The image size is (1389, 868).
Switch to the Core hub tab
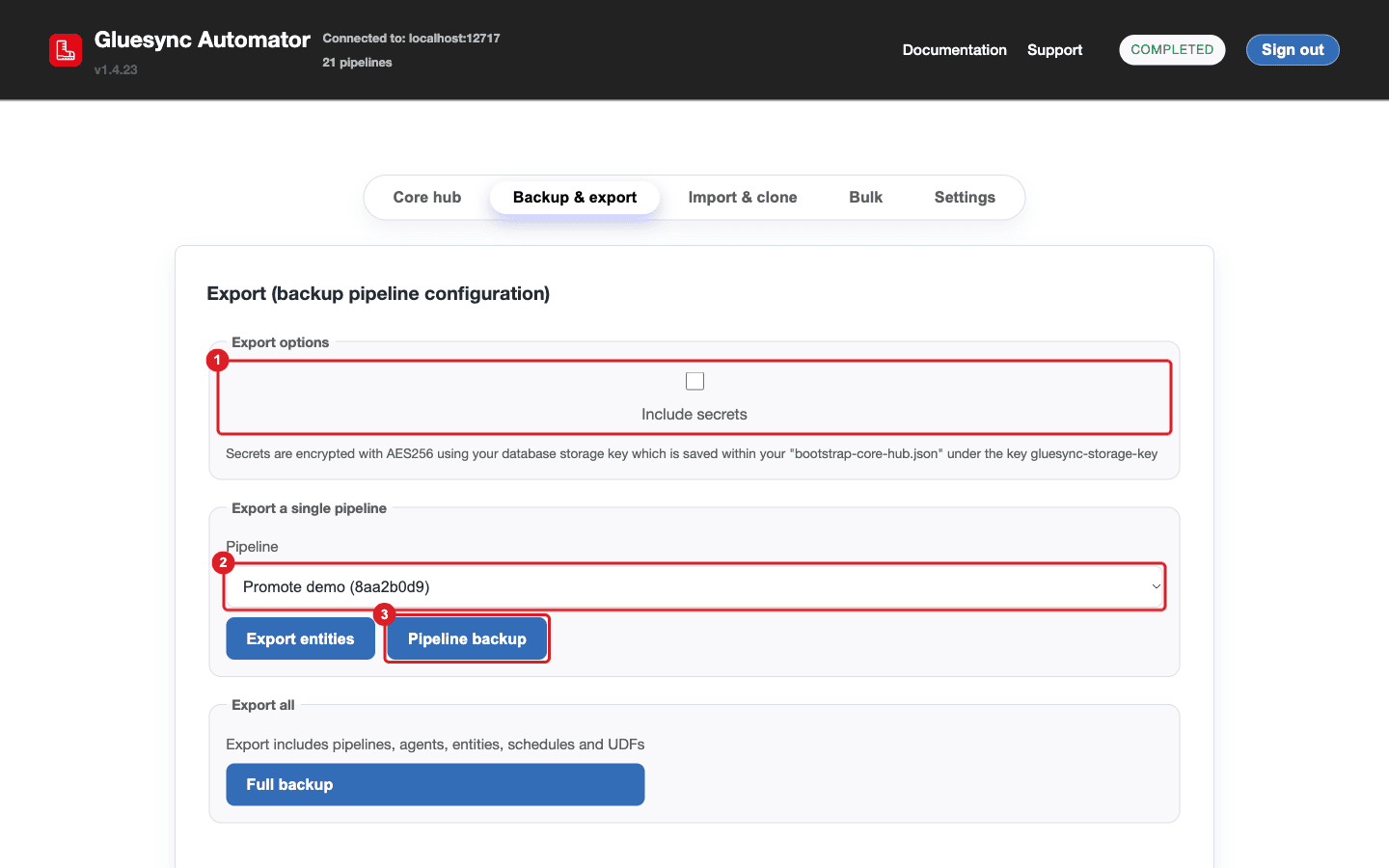(x=427, y=197)
